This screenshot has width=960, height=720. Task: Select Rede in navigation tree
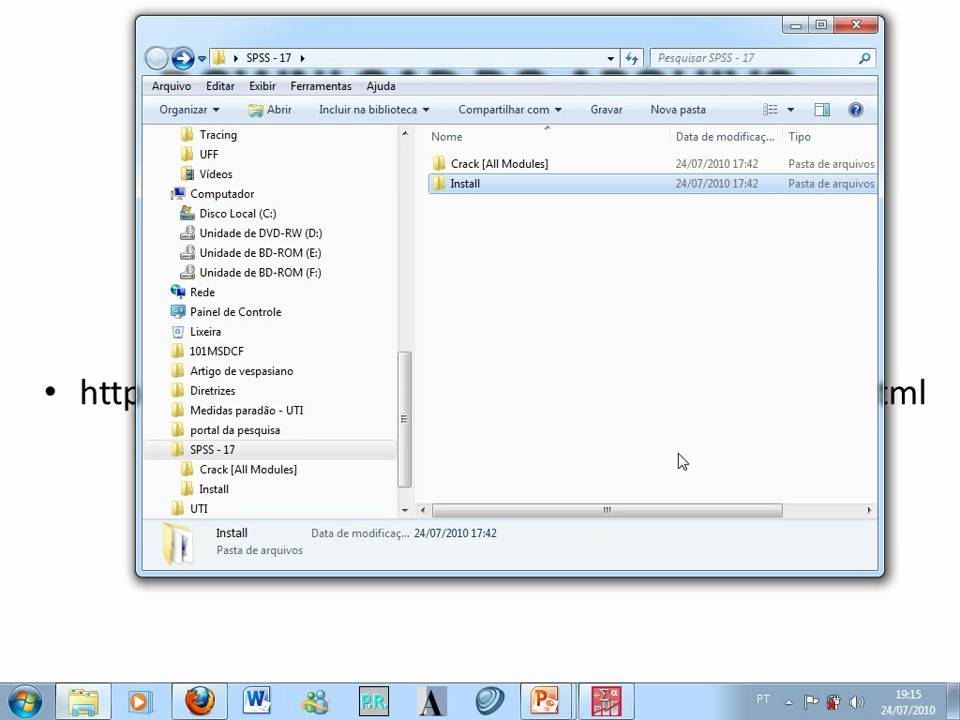coord(193,292)
